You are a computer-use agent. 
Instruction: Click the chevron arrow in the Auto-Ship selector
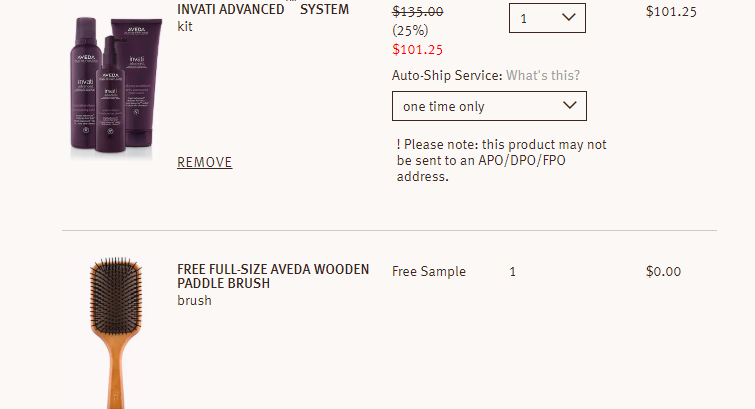pos(570,105)
